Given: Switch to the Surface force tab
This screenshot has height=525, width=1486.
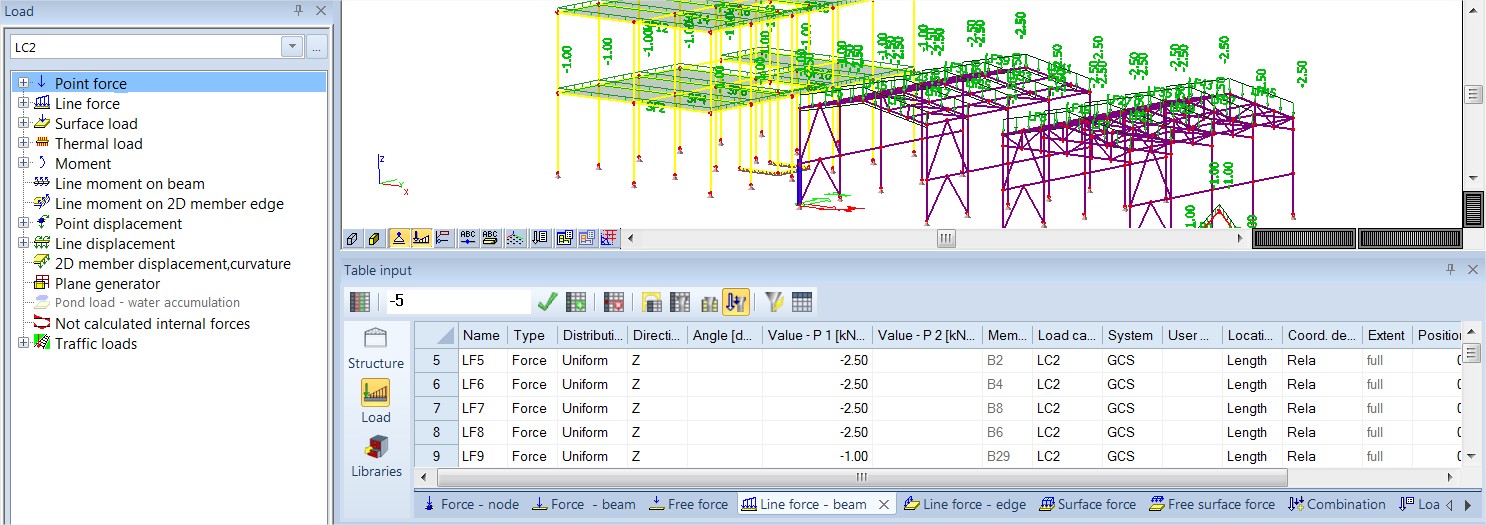Looking at the screenshot, I should click(1086, 505).
